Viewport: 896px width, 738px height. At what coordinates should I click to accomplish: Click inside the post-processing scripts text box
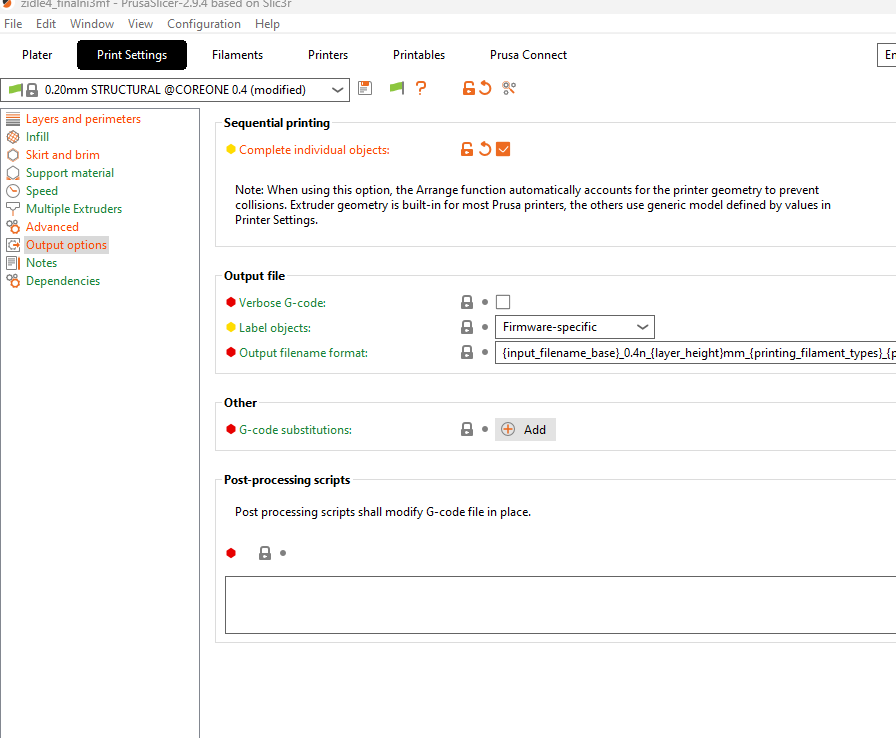click(x=560, y=605)
